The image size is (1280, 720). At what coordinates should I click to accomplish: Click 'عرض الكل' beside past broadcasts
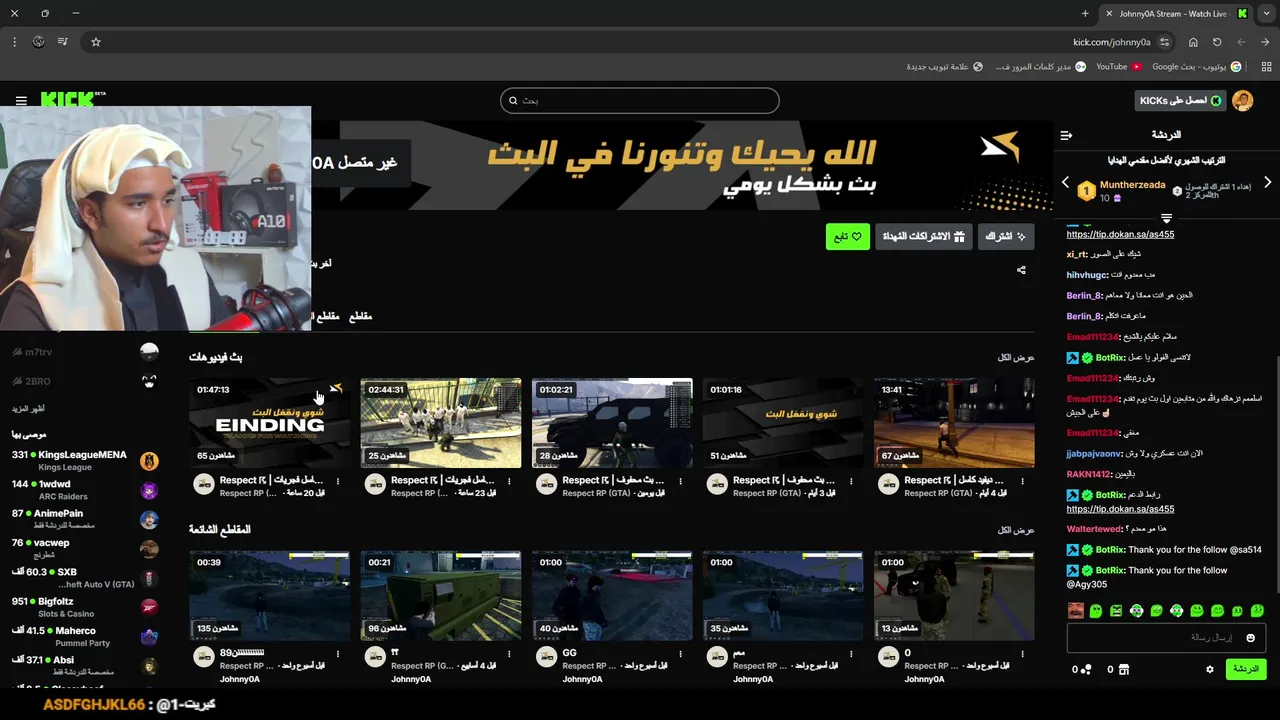coord(1016,357)
